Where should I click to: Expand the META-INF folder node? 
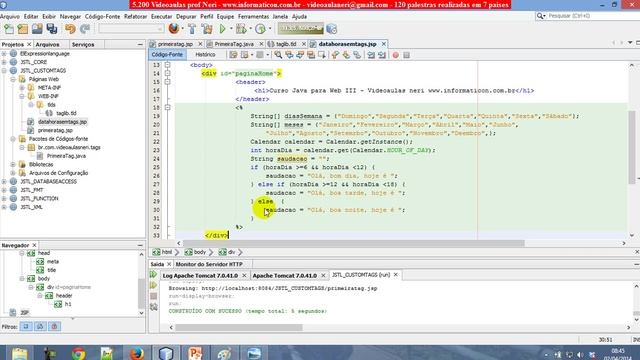22,88
